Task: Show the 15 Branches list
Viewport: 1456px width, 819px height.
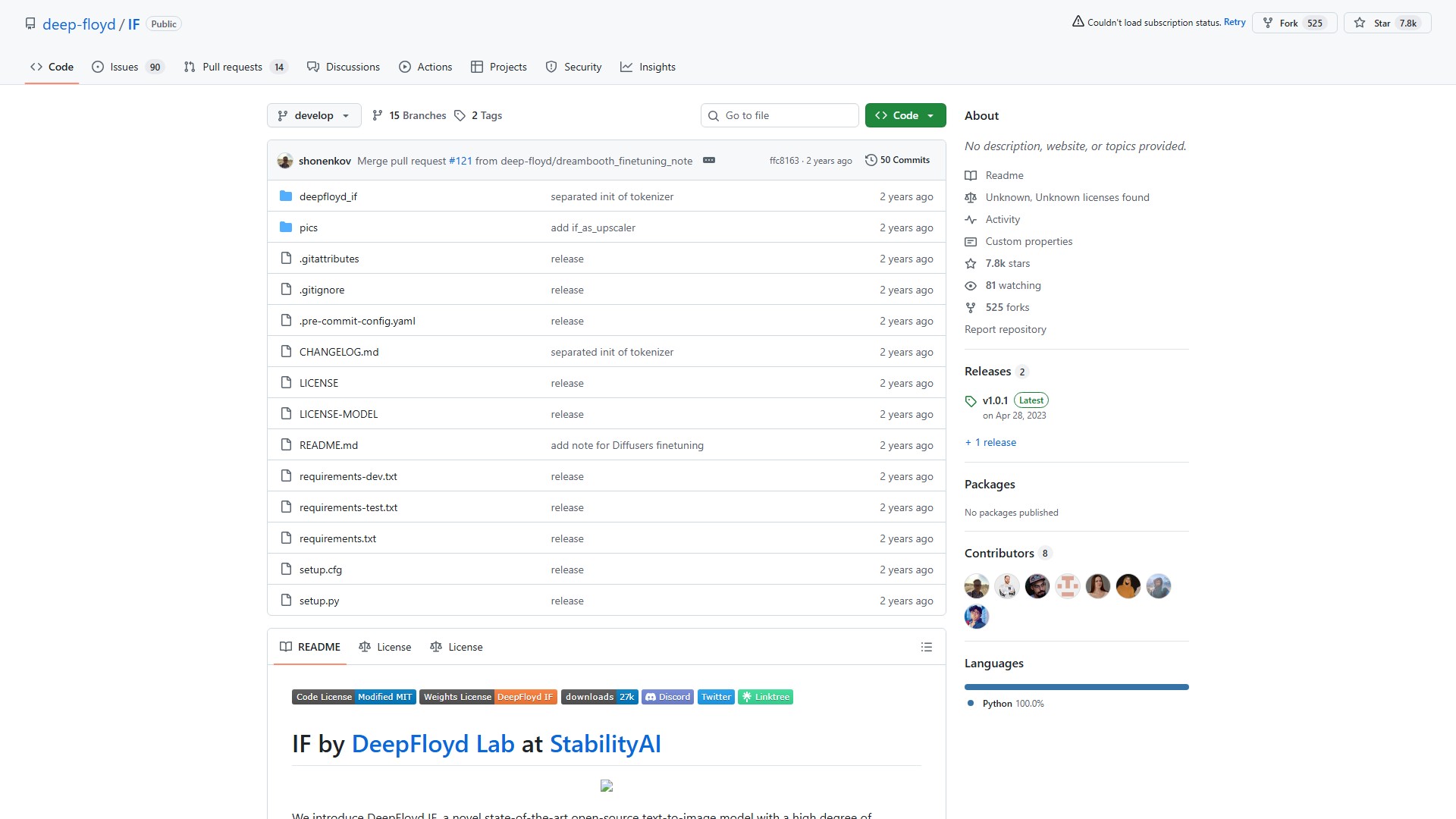Action: (x=409, y=115)
